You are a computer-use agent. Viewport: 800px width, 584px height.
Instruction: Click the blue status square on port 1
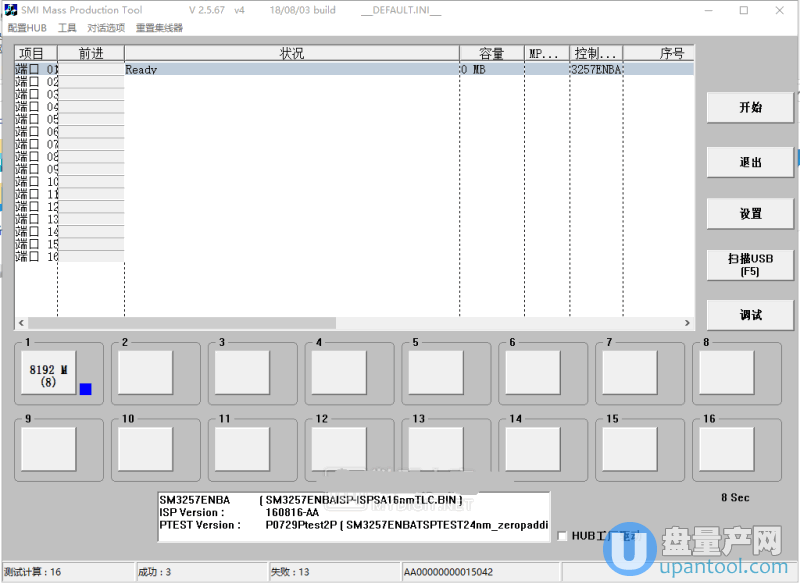tap(85, 389)
